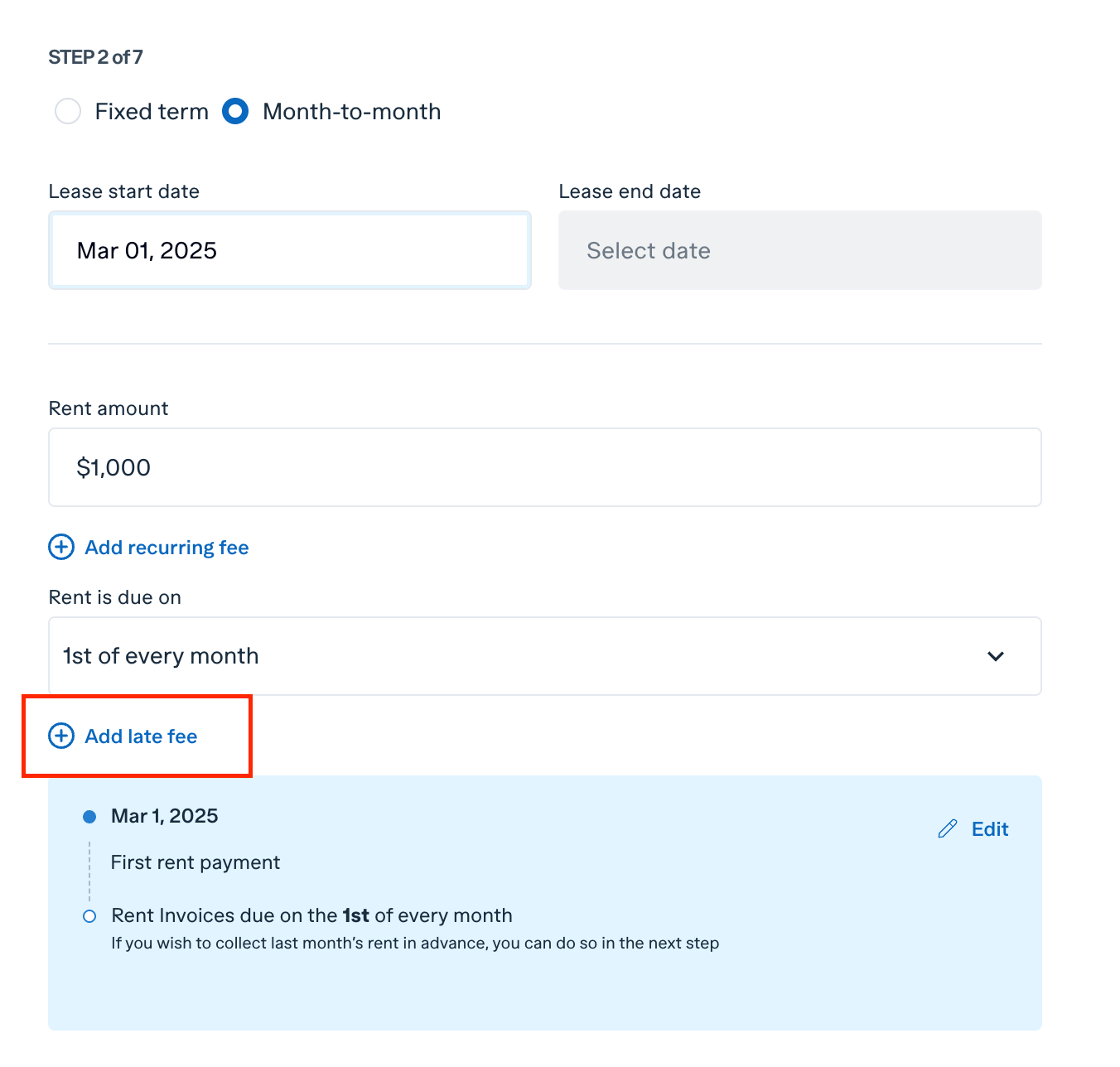Click the Month-to-month label text
This screenshot has width=1120, height=1067.
click(352, 111)
